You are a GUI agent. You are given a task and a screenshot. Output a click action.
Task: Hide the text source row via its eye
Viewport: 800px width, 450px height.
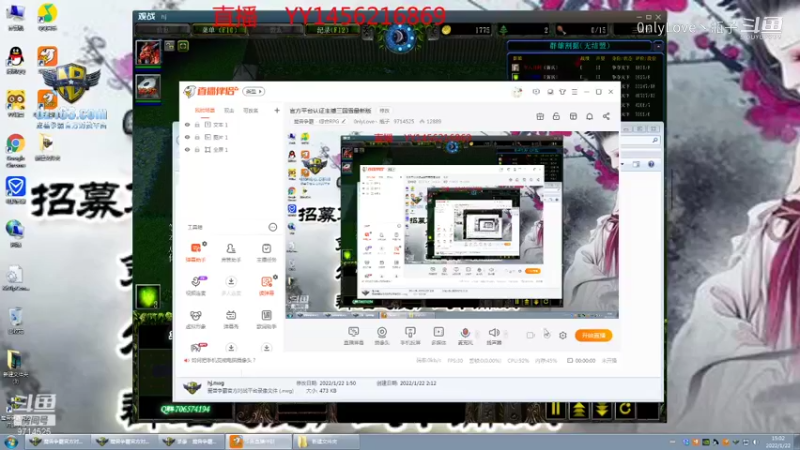(x=187, y=124)
